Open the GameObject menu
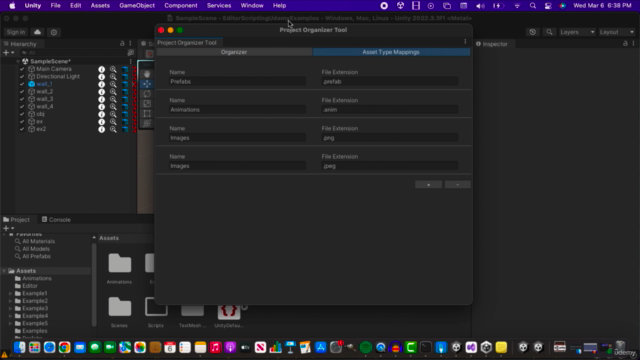Viewport: 640px width, 360px height. [x=137, y=6]
